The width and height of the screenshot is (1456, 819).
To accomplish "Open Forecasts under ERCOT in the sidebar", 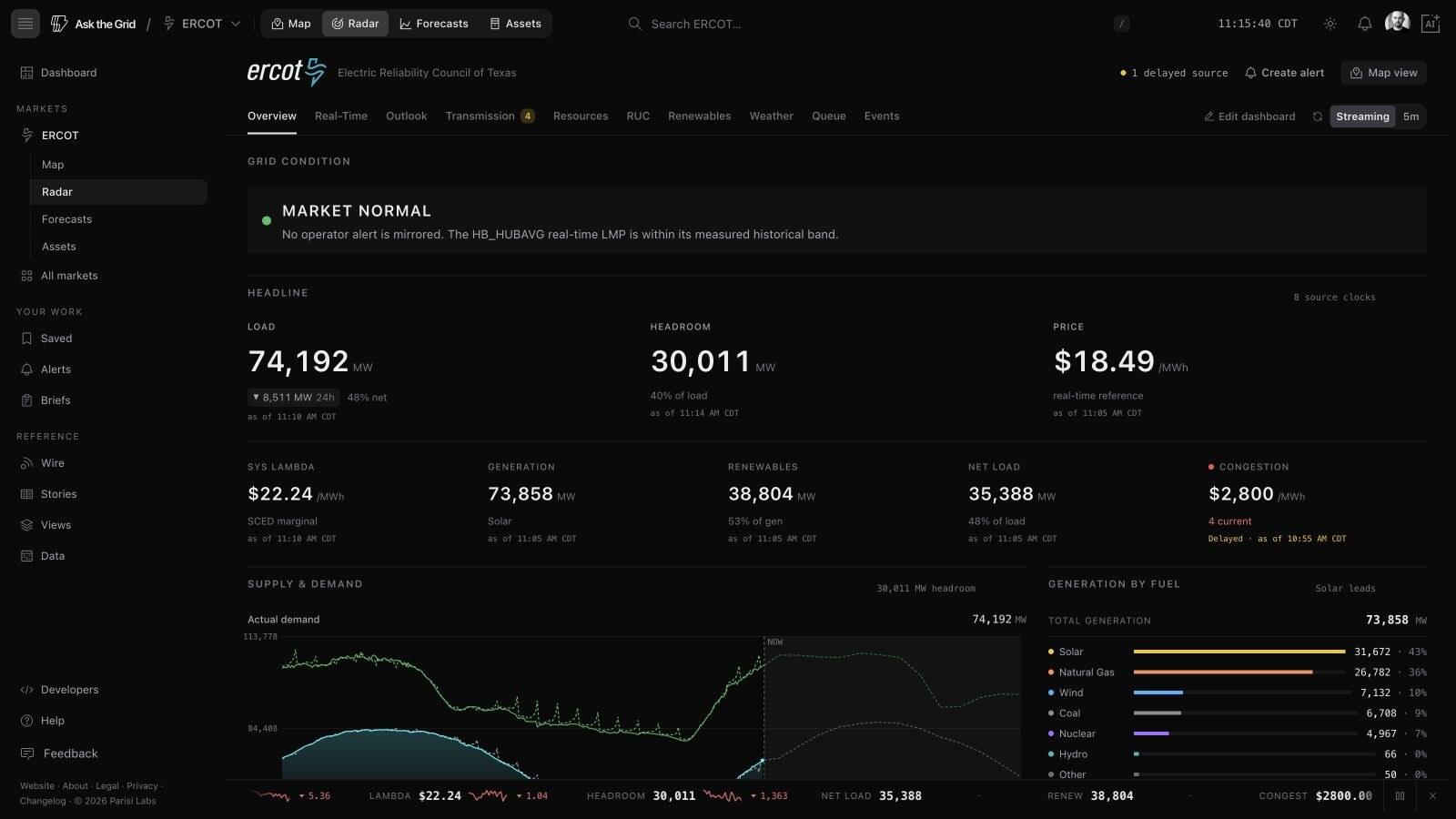I will click(x=66, y=219).
